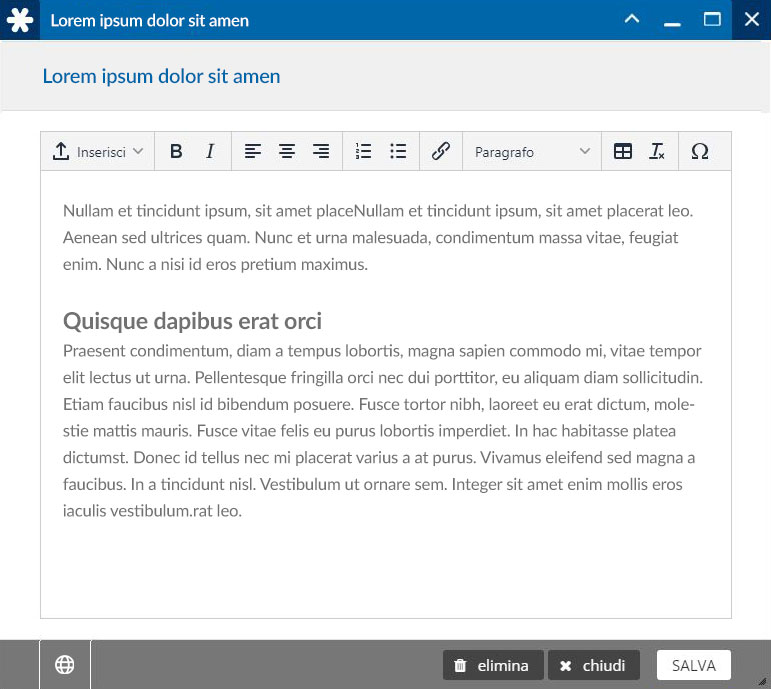The width and height of the screenshot is (771, 689).
Task: Collapse the window with the up chevron
Action: 632,19
